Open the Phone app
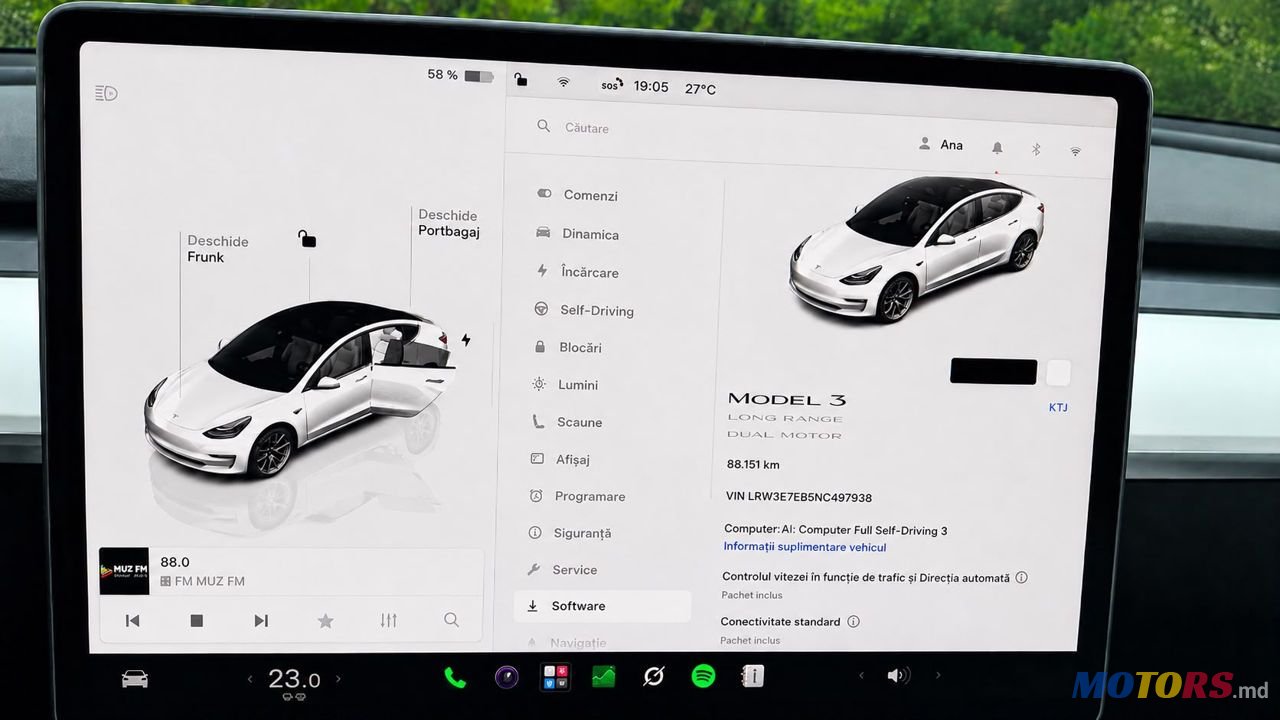 point(455,678)
